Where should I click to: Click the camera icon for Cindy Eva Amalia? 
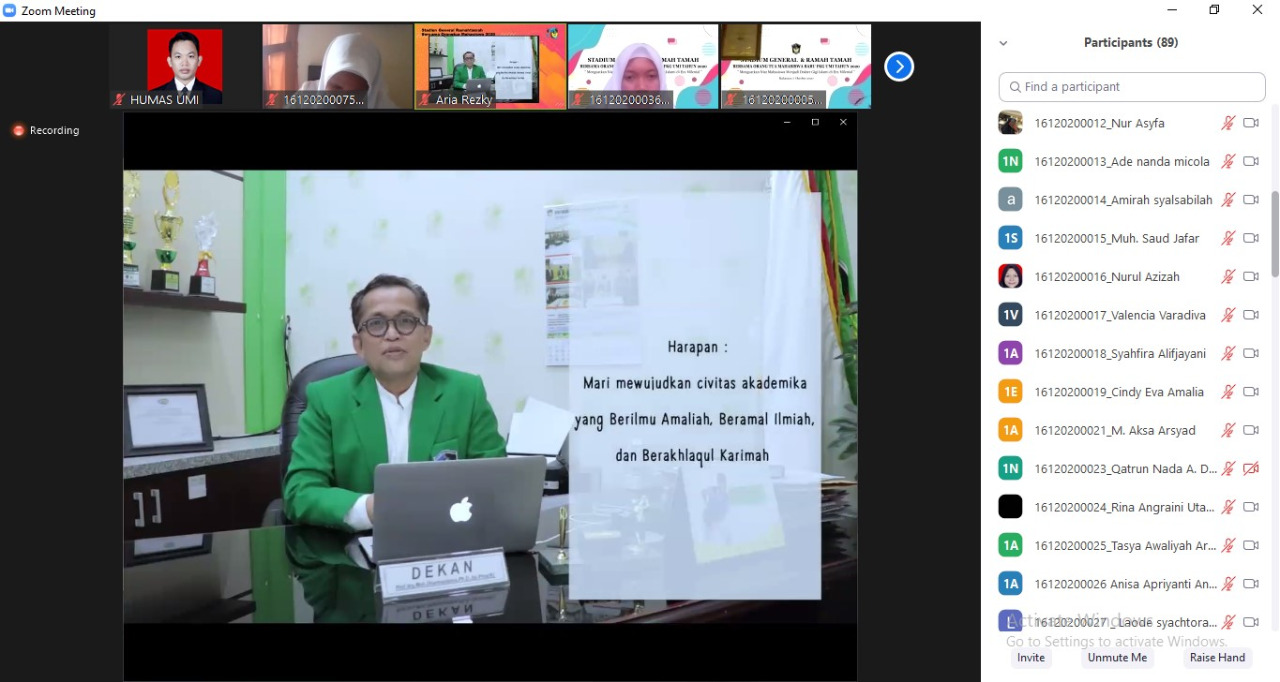[1250, 392]
